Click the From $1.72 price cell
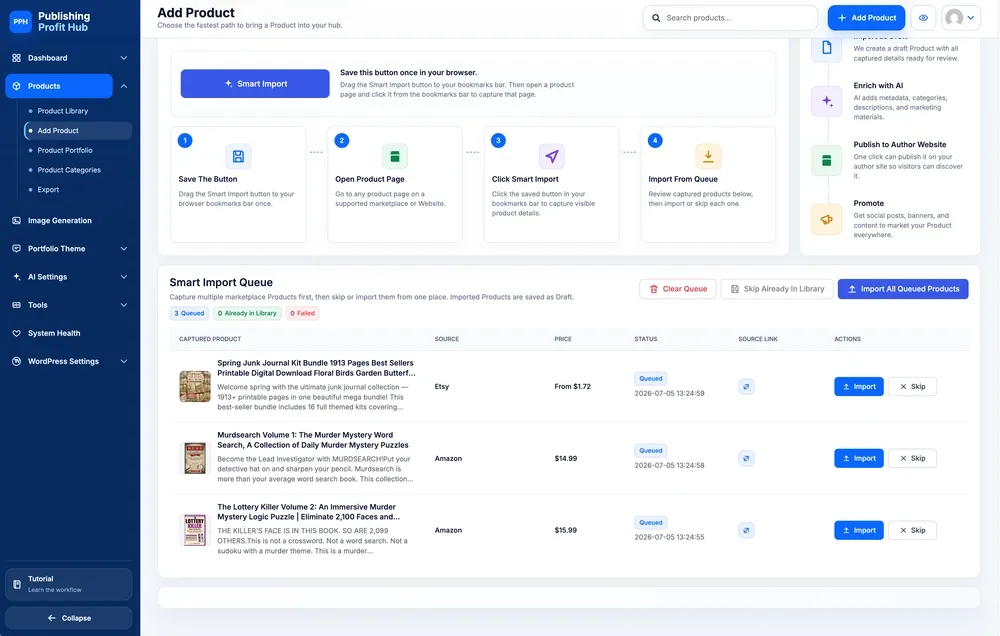The width and height of the screenshot is (1000, 636). 573,387
